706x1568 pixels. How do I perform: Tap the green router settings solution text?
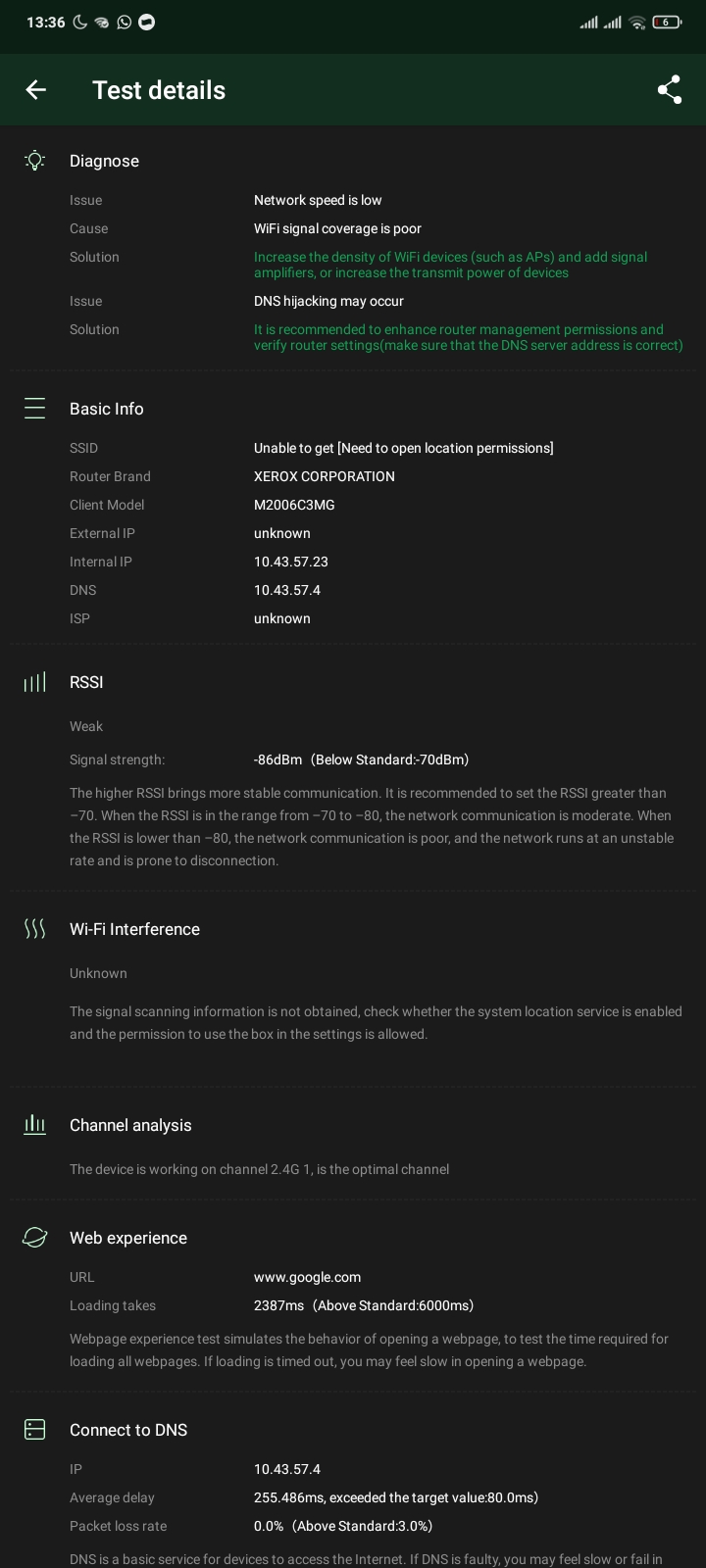468,337
